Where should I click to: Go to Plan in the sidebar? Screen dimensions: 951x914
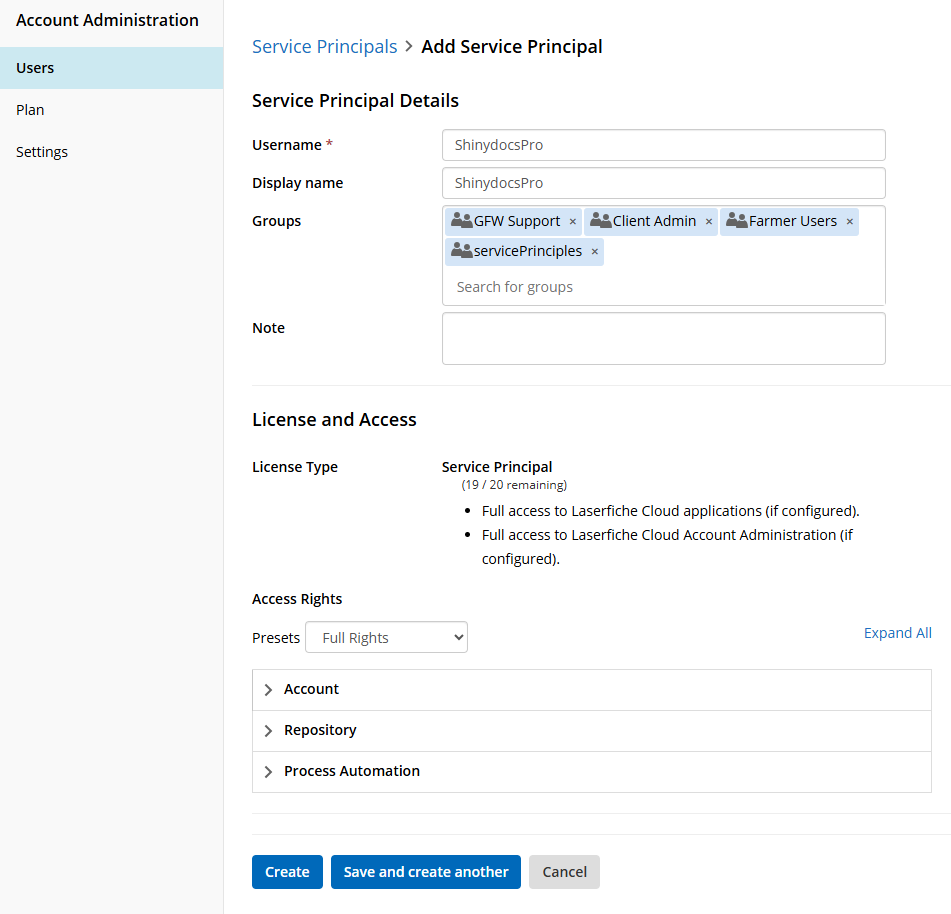[30, 110]
